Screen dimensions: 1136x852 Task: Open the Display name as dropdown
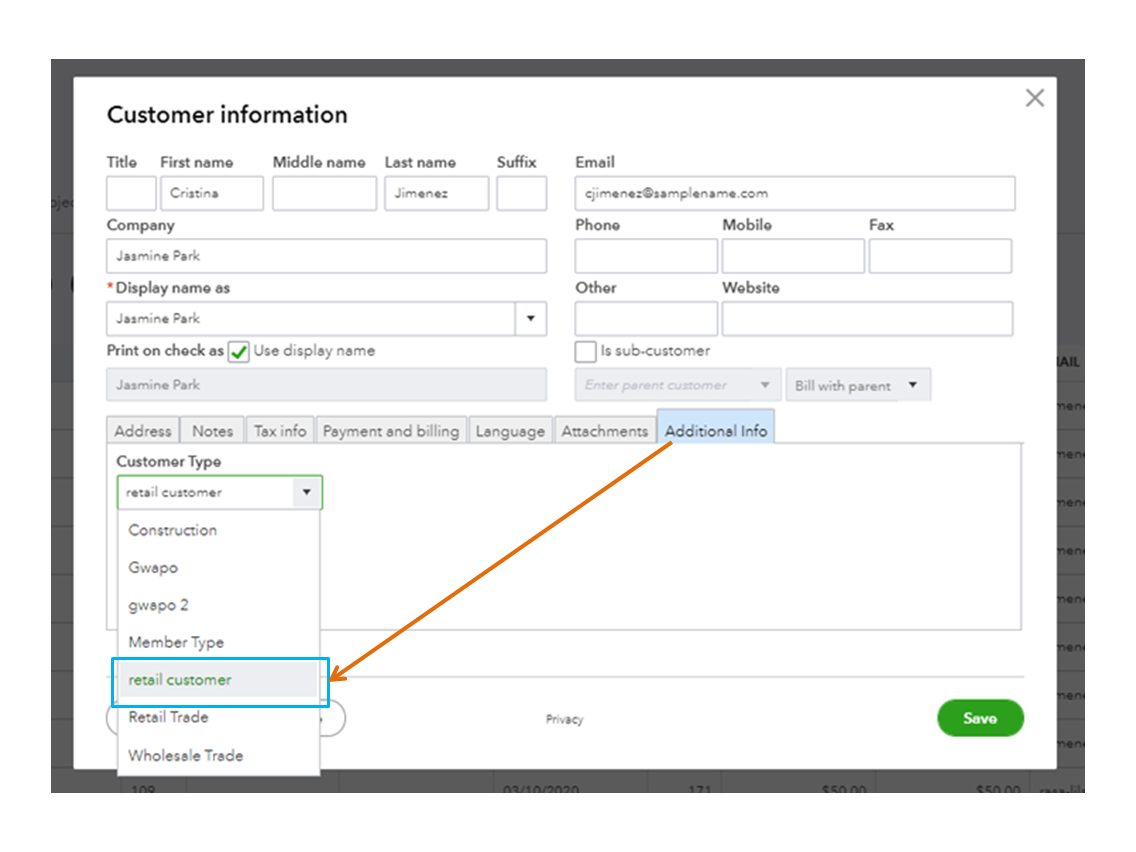[531, 318]
